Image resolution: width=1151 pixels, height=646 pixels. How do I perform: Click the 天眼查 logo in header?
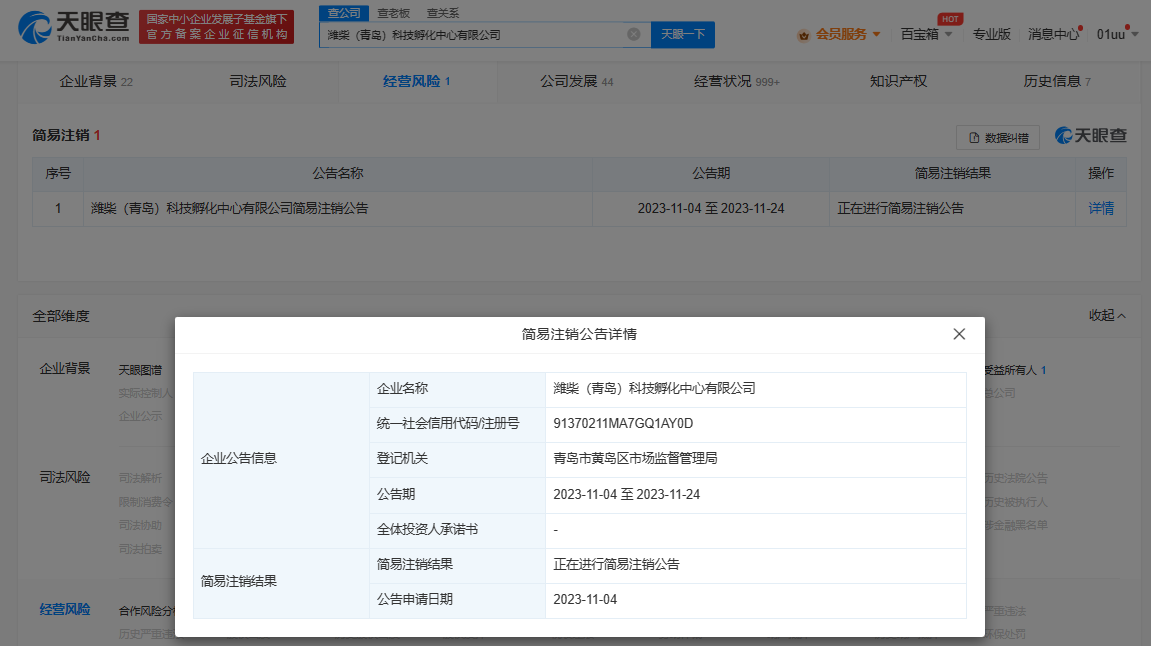73,27
